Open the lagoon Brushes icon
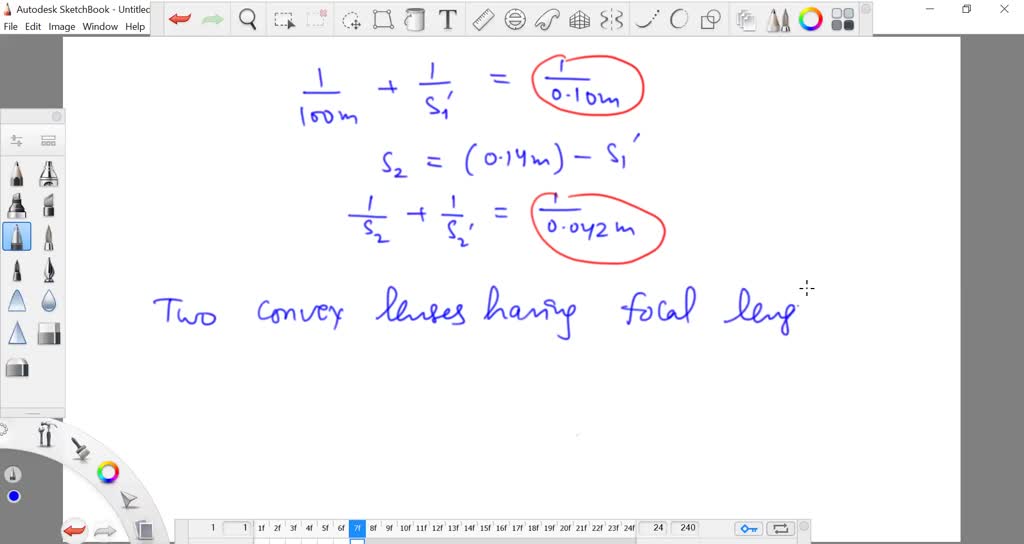This screenshot has height=544, width=1024. tap(81, 449)
